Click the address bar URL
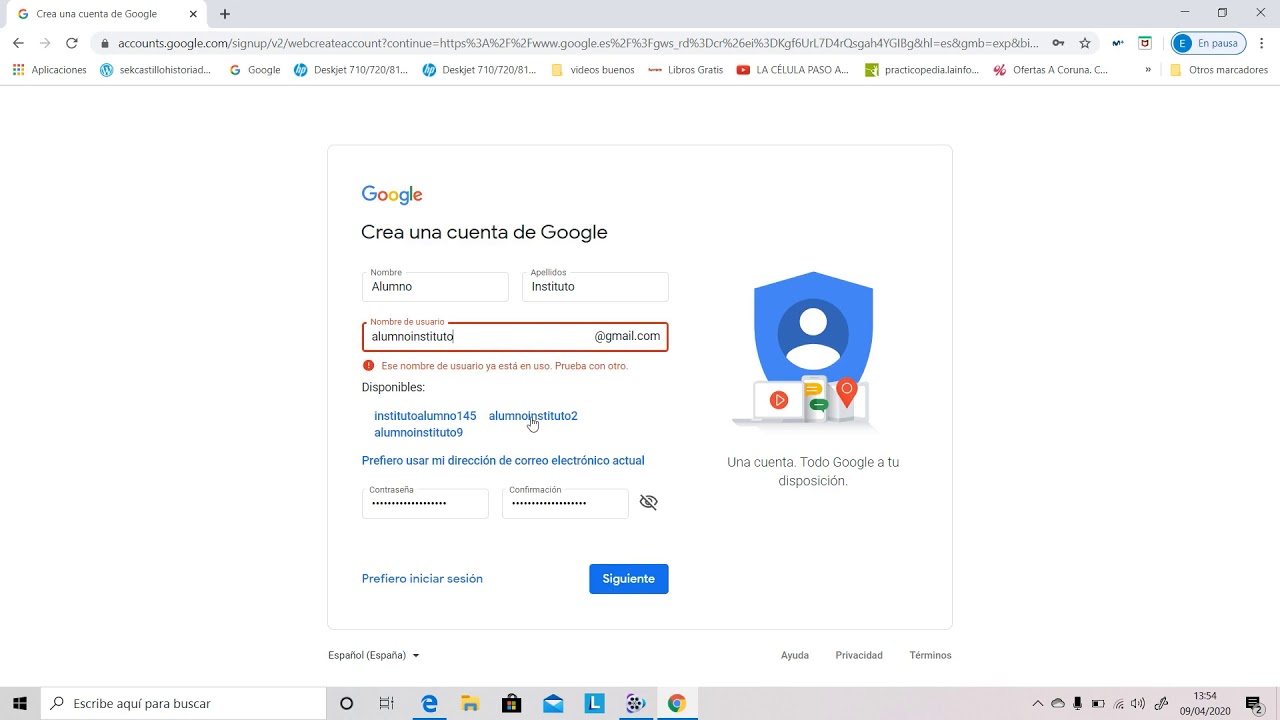Viewport: 1280px width, 720px height. coord(578,43)
